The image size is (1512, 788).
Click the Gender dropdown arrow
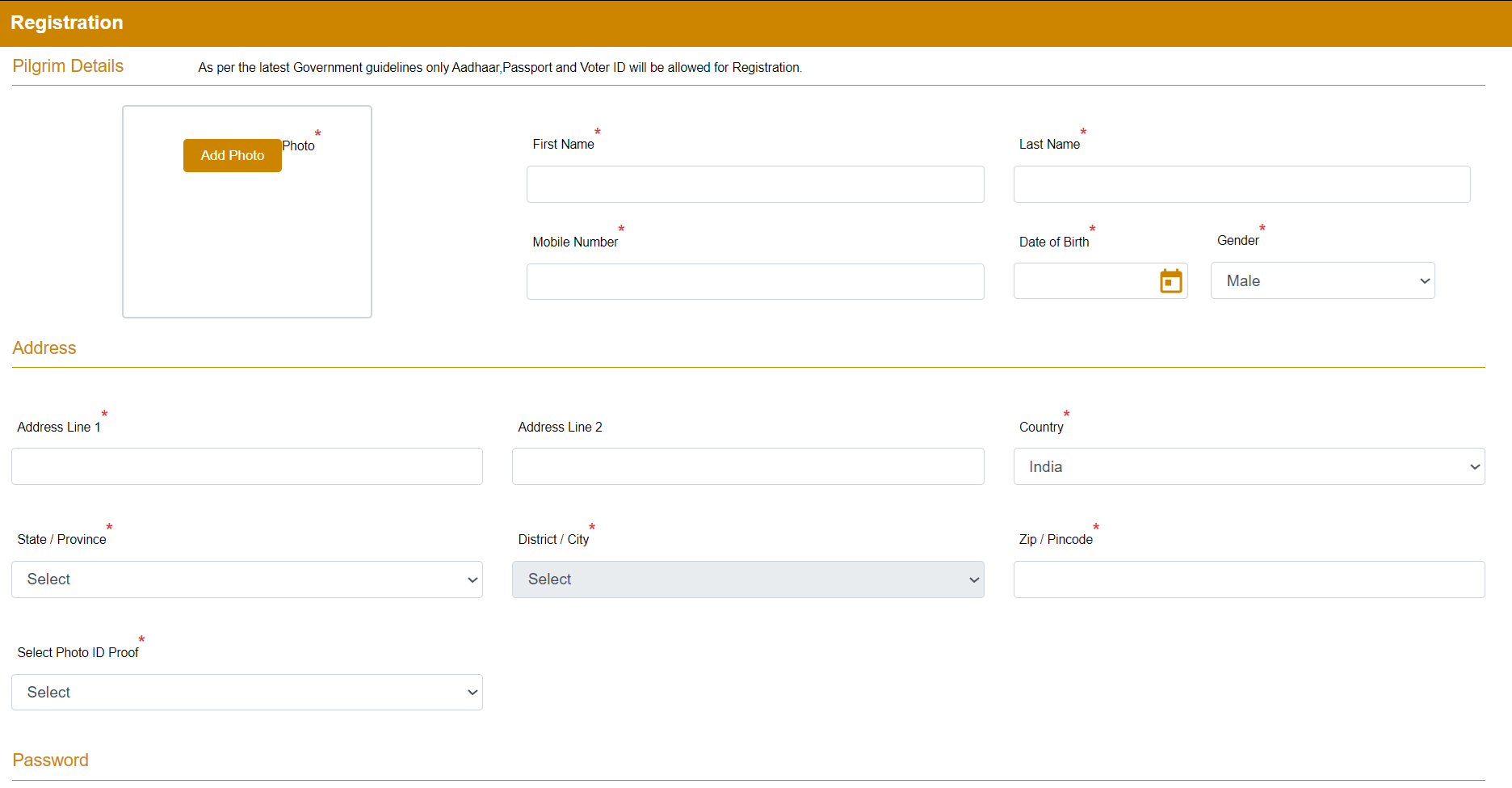[x=1424, y=280]
